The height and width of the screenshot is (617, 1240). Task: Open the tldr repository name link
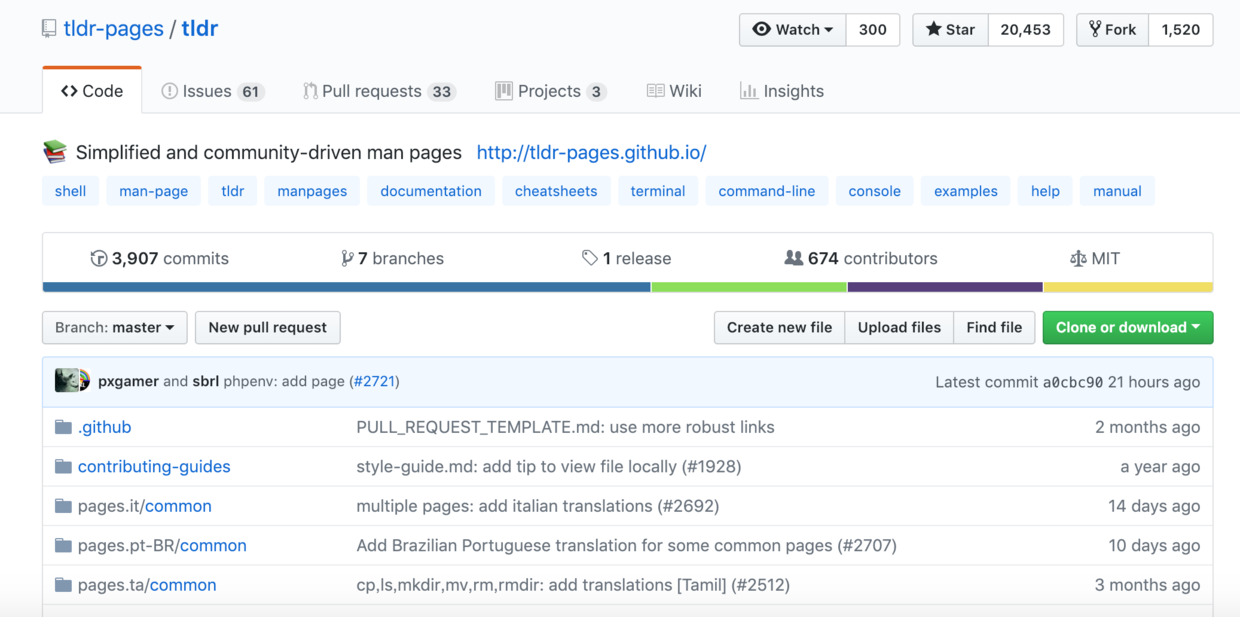(200, 29)
